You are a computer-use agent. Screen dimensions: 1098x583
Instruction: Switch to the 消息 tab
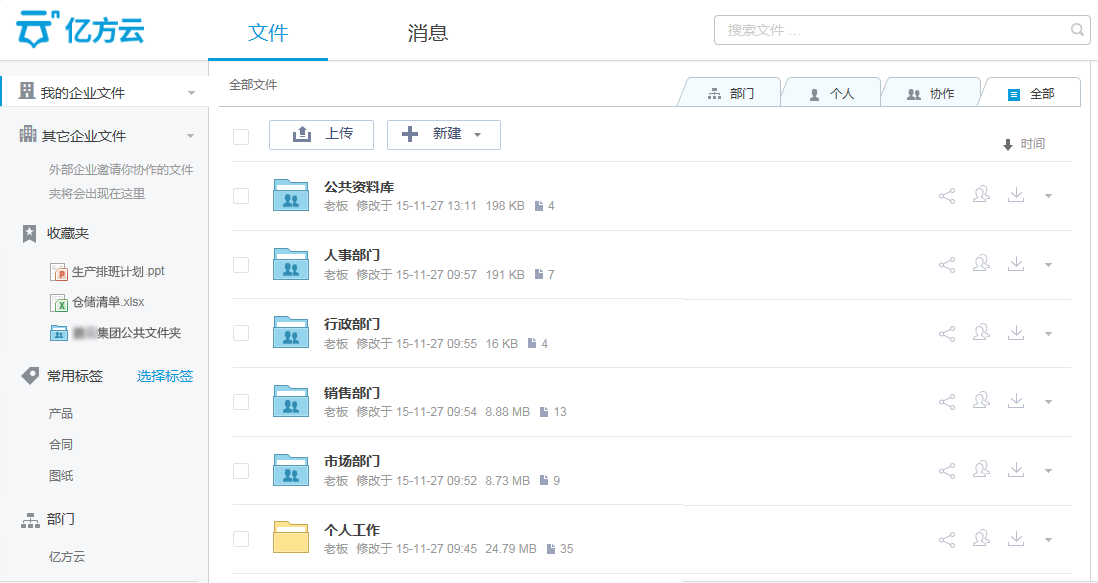(427, 33)
